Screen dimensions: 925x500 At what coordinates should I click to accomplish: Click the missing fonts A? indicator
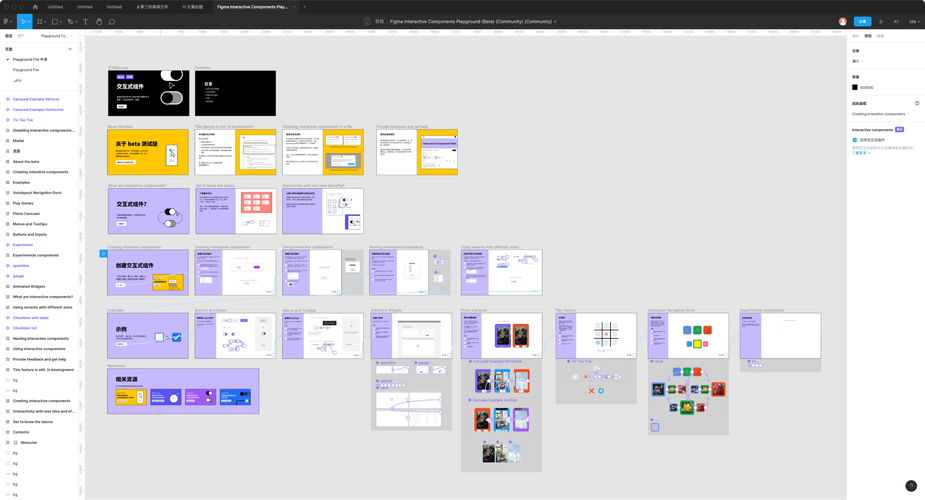click(x=896, y=21)
